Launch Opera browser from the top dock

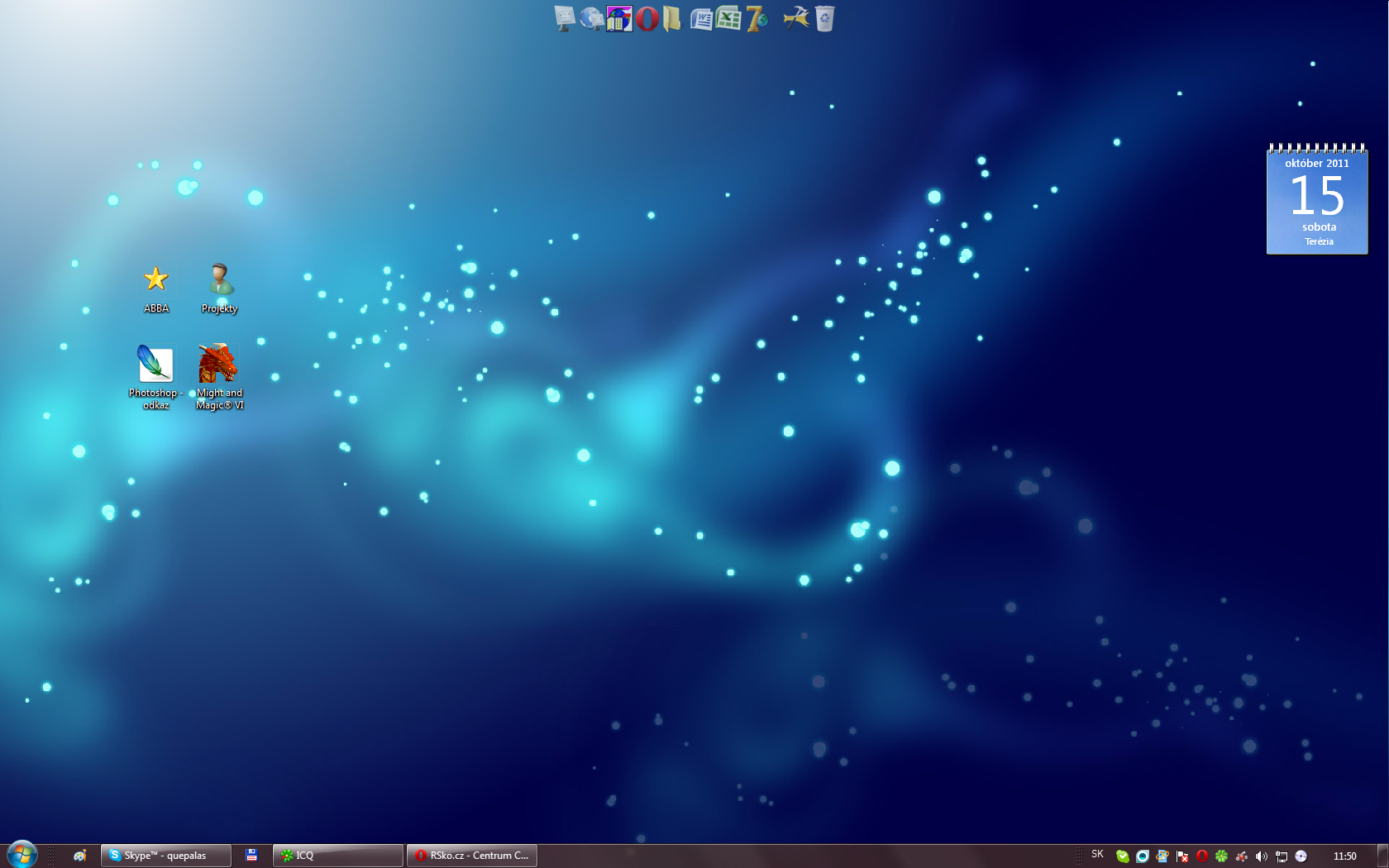[647, 18]
